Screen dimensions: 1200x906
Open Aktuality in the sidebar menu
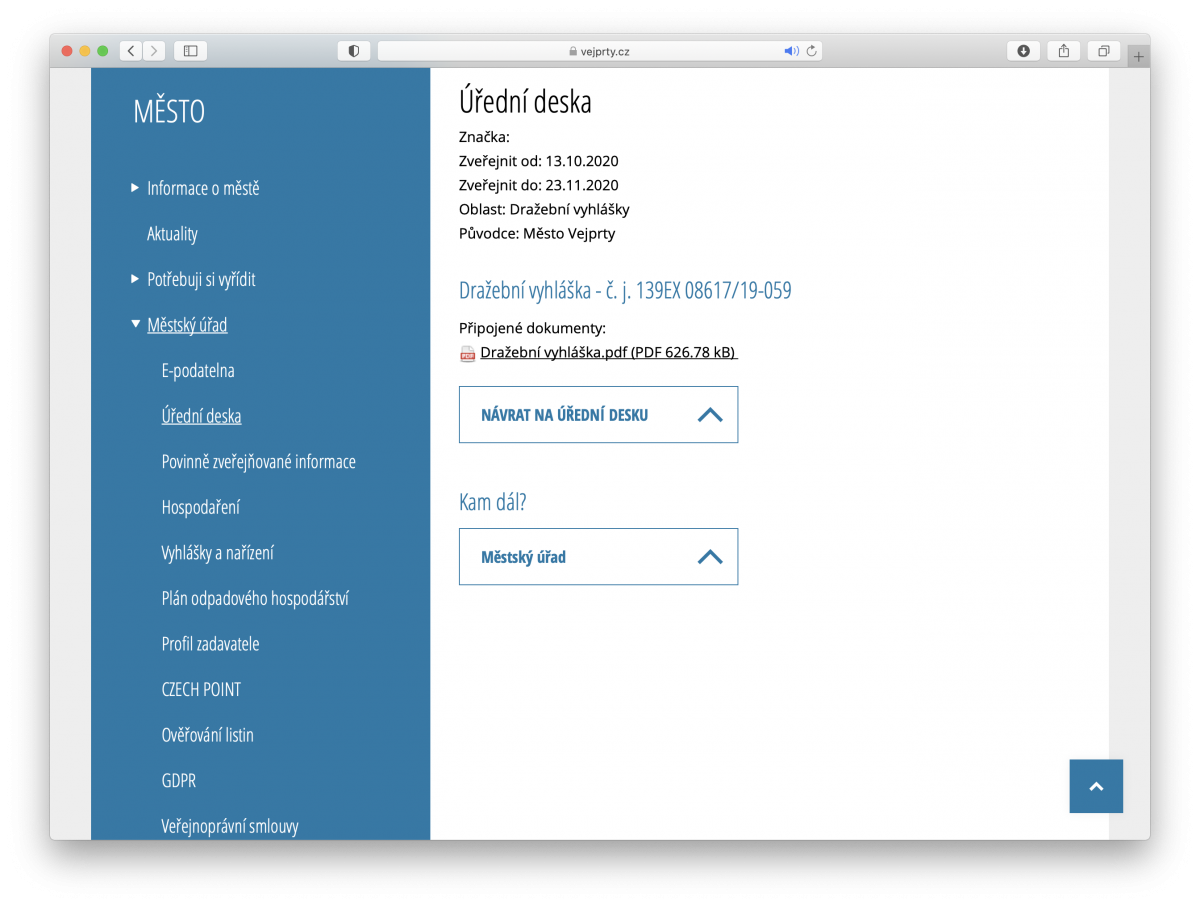172,234
